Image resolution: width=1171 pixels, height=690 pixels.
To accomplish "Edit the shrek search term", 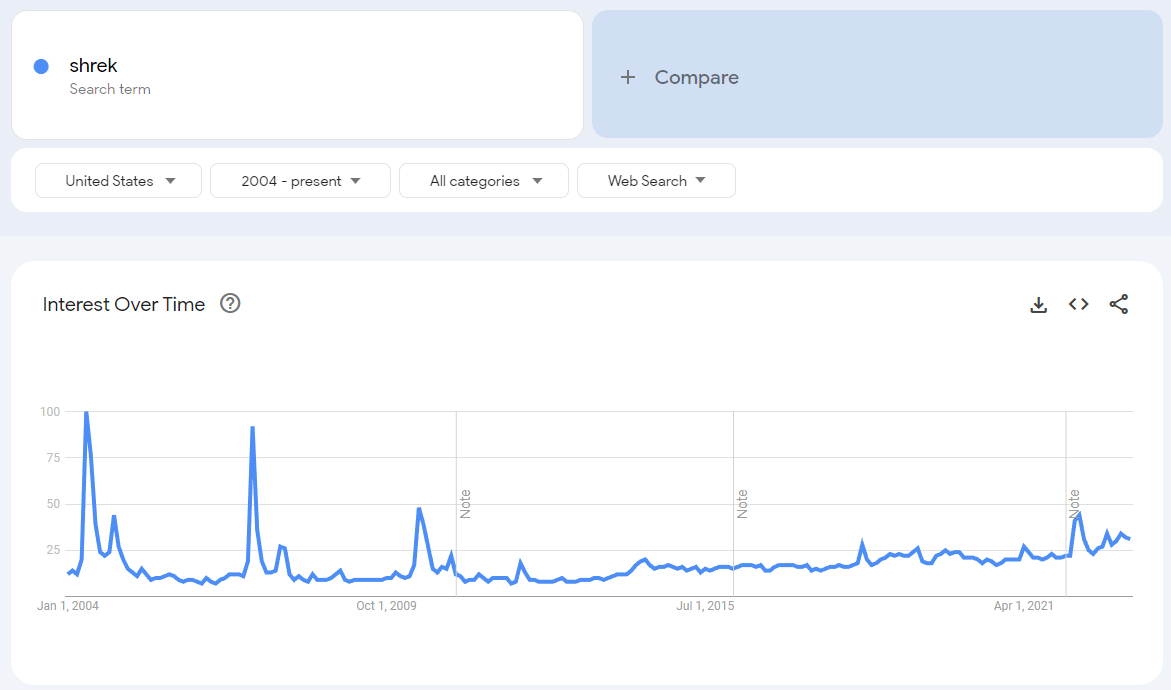I will click(93, 66).
